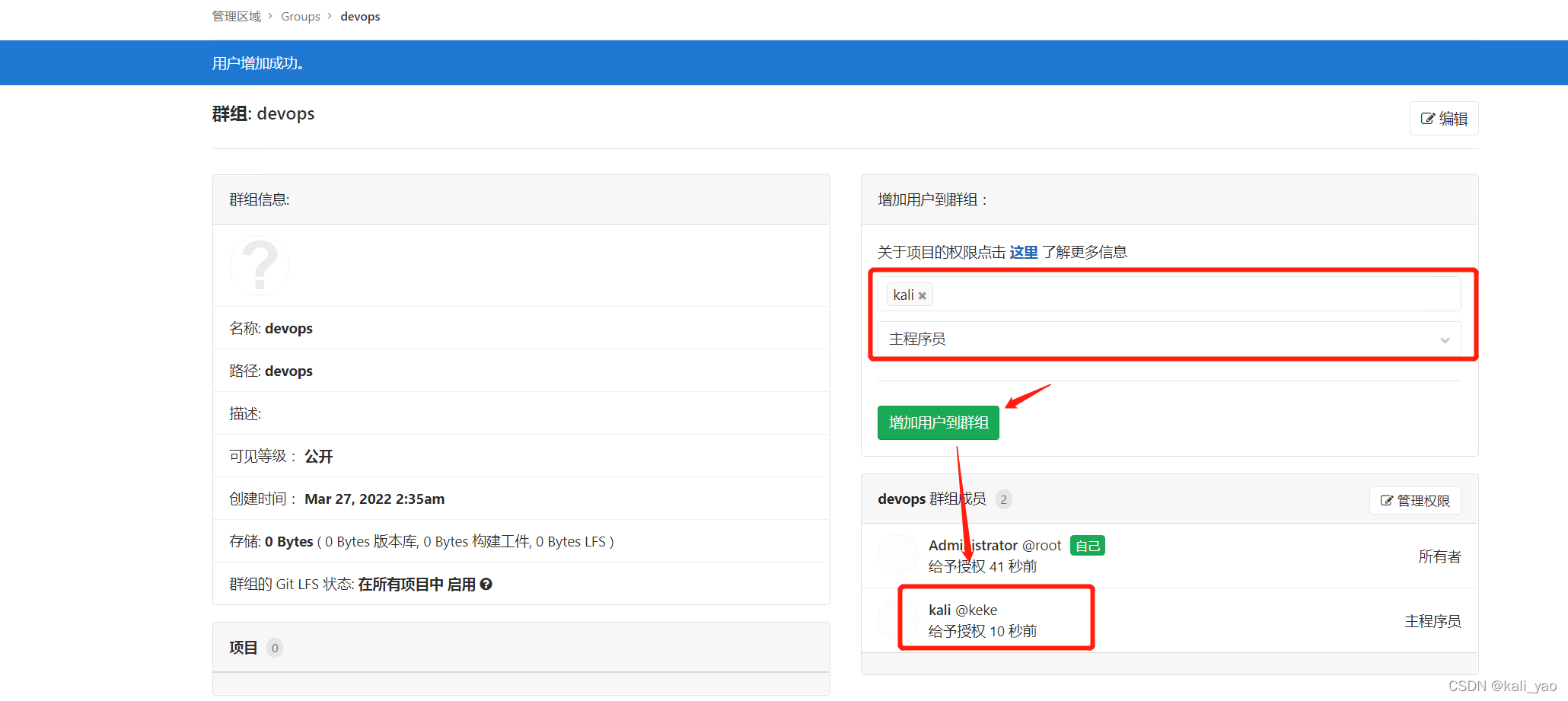Viewport: 1568px width, 701px height.
Task: Open the 这里 permissions link
Action: (1024, 252)
